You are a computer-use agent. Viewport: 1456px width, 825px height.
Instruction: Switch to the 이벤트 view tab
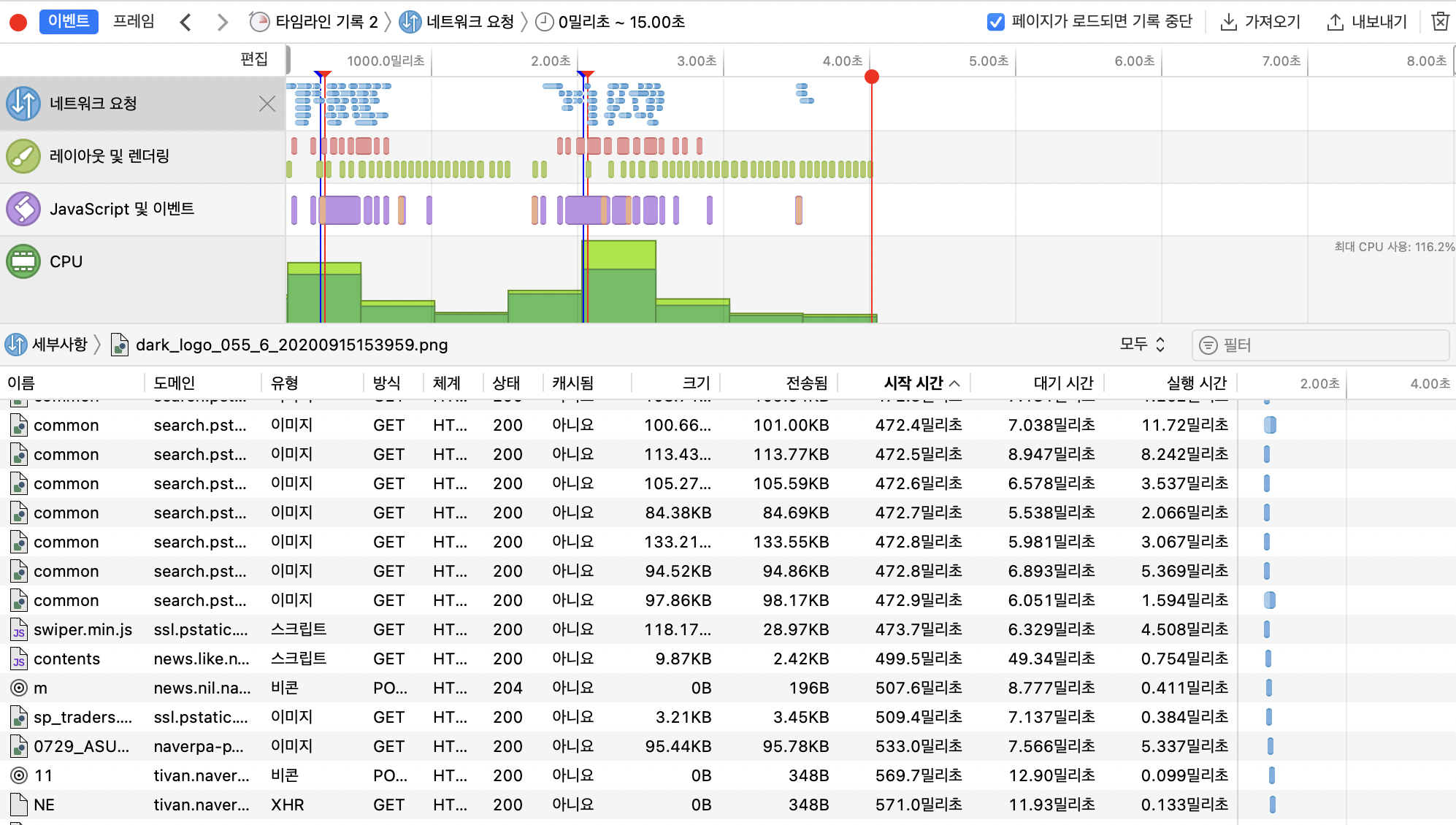[68, 21]
